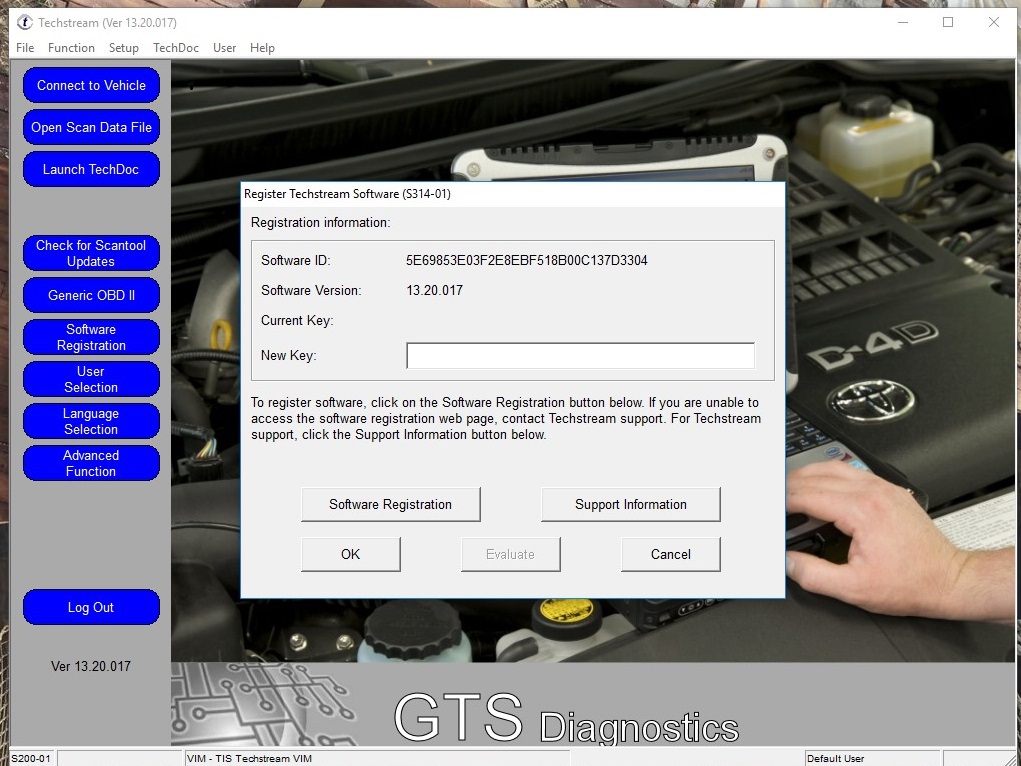
Task: Open the Help menu
Action: (262, 47)
